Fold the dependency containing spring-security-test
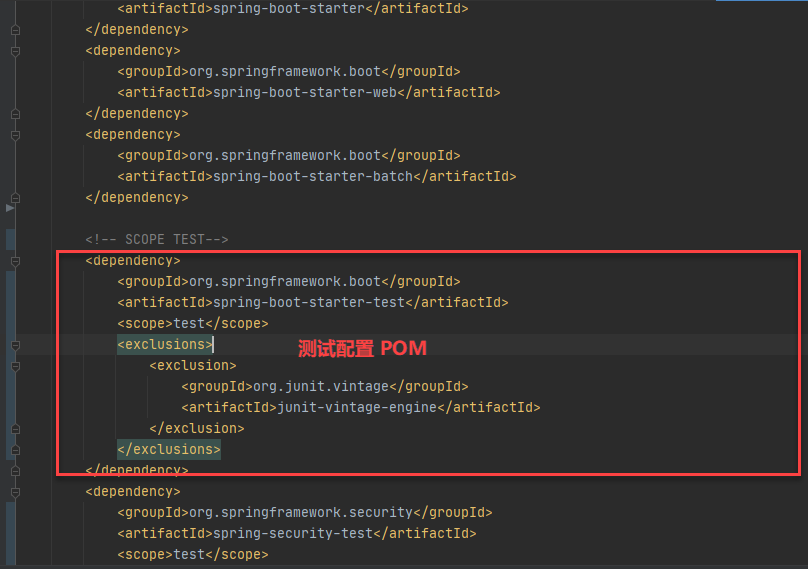The width and height of the screenshot is (808, 569). click(15, 492)
